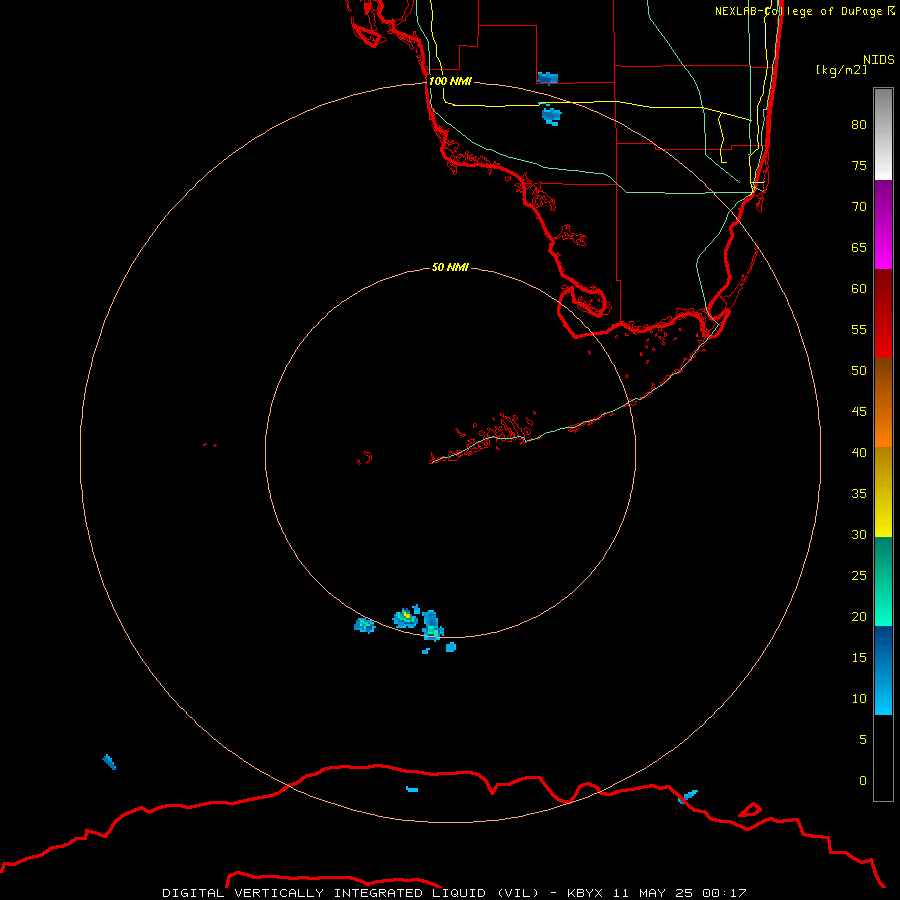Select legend value 70
The width and height of the screenshot is (900, 900).
tap(859, 207)
